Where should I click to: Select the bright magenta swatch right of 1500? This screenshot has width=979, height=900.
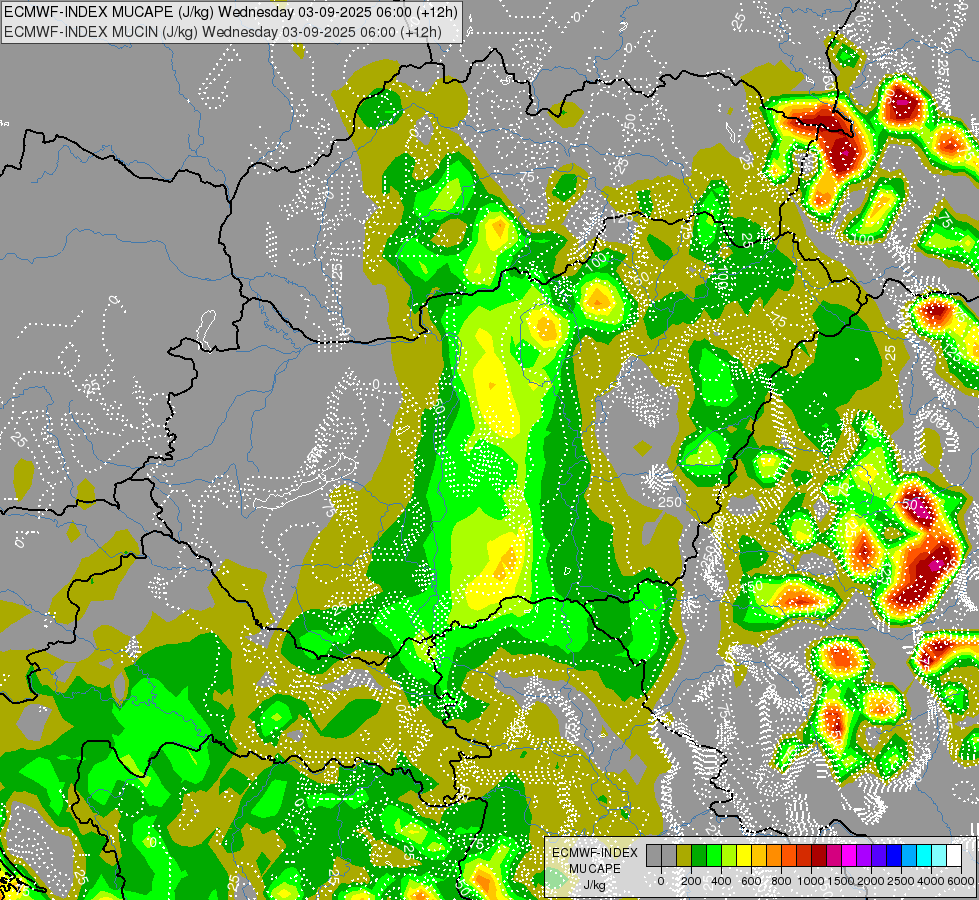(x=850, y=856)
